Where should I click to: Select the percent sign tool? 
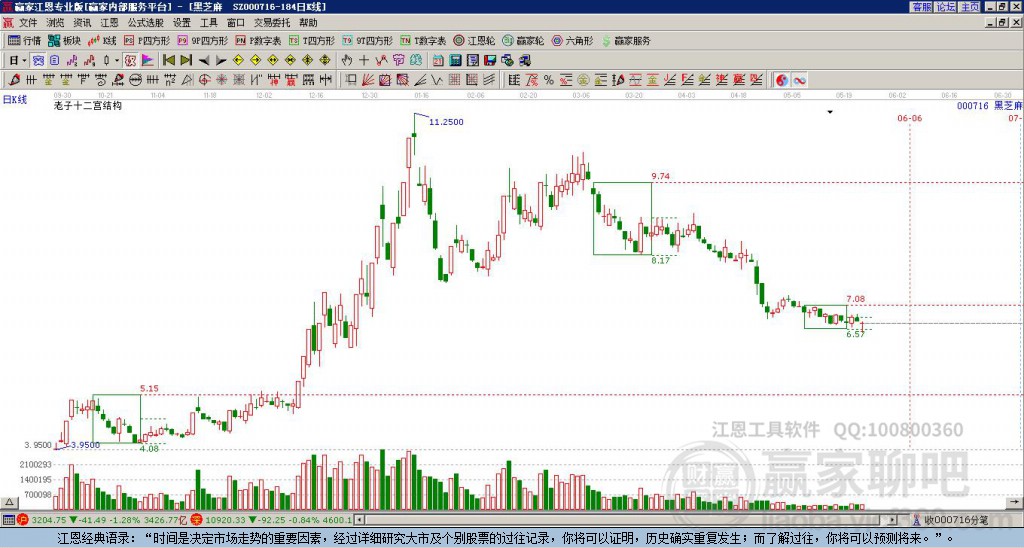[549, 80]
